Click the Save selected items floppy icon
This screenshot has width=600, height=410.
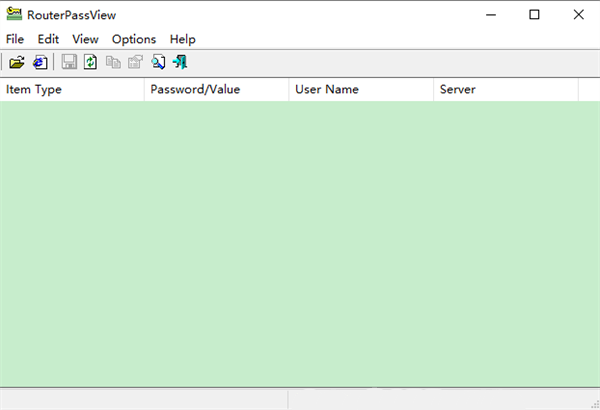pyautogui.click(x=69, y=62)
